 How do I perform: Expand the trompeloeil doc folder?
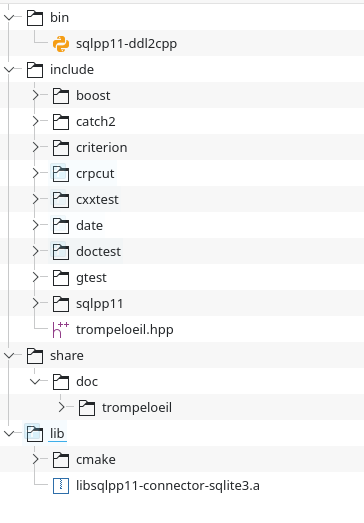[x=61, y=408]
